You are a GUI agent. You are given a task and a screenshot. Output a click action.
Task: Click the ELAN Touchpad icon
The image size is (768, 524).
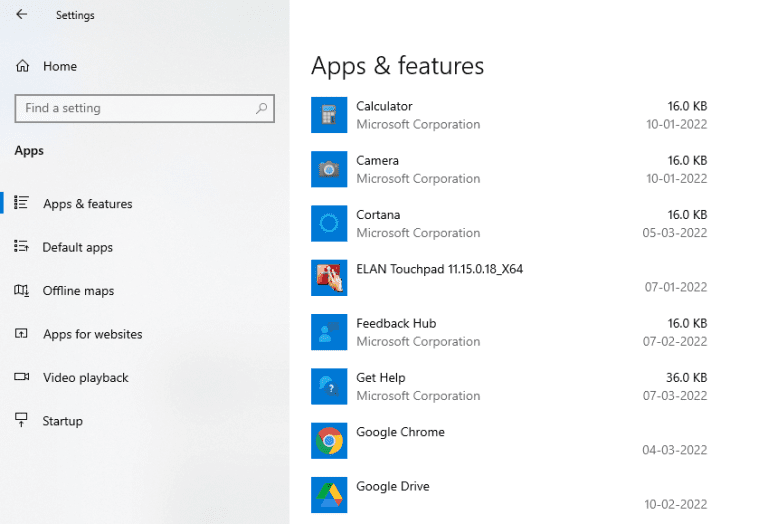329,278
